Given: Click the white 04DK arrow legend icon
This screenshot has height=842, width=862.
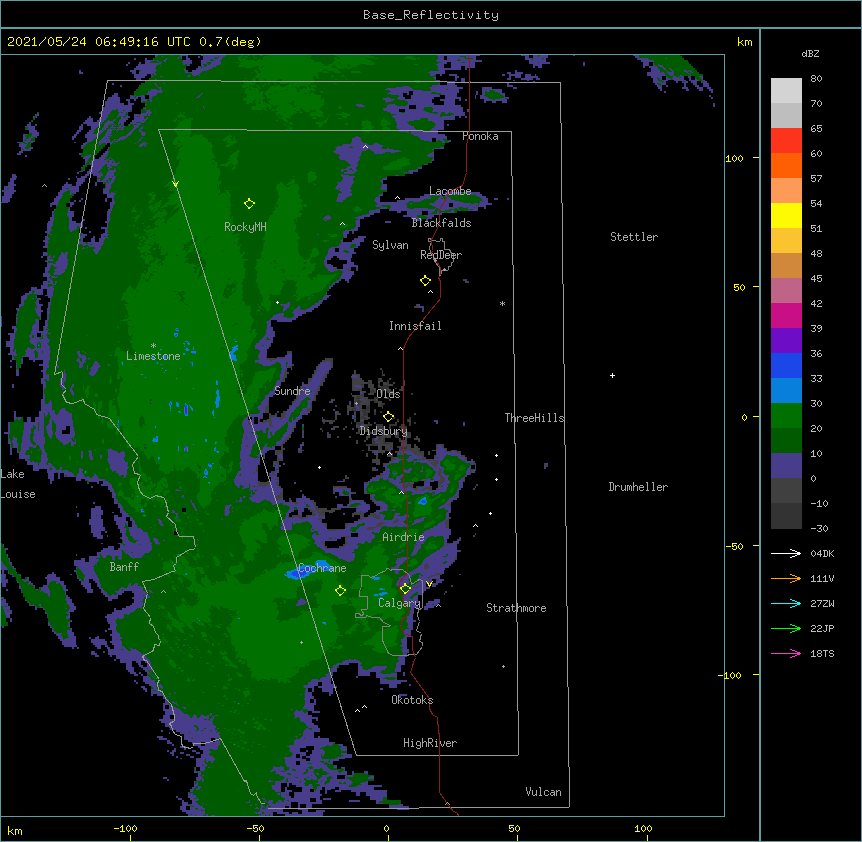Looking at the screenshot, I should click(x=786, y=553).
